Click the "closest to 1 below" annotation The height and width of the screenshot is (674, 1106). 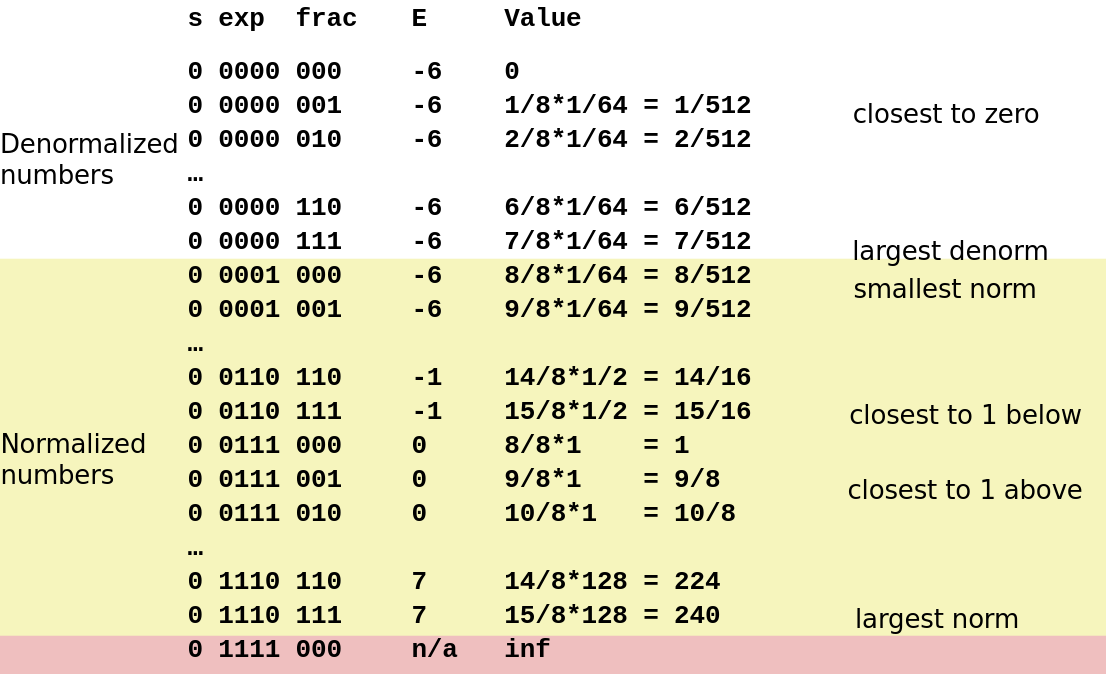(964, 415)
